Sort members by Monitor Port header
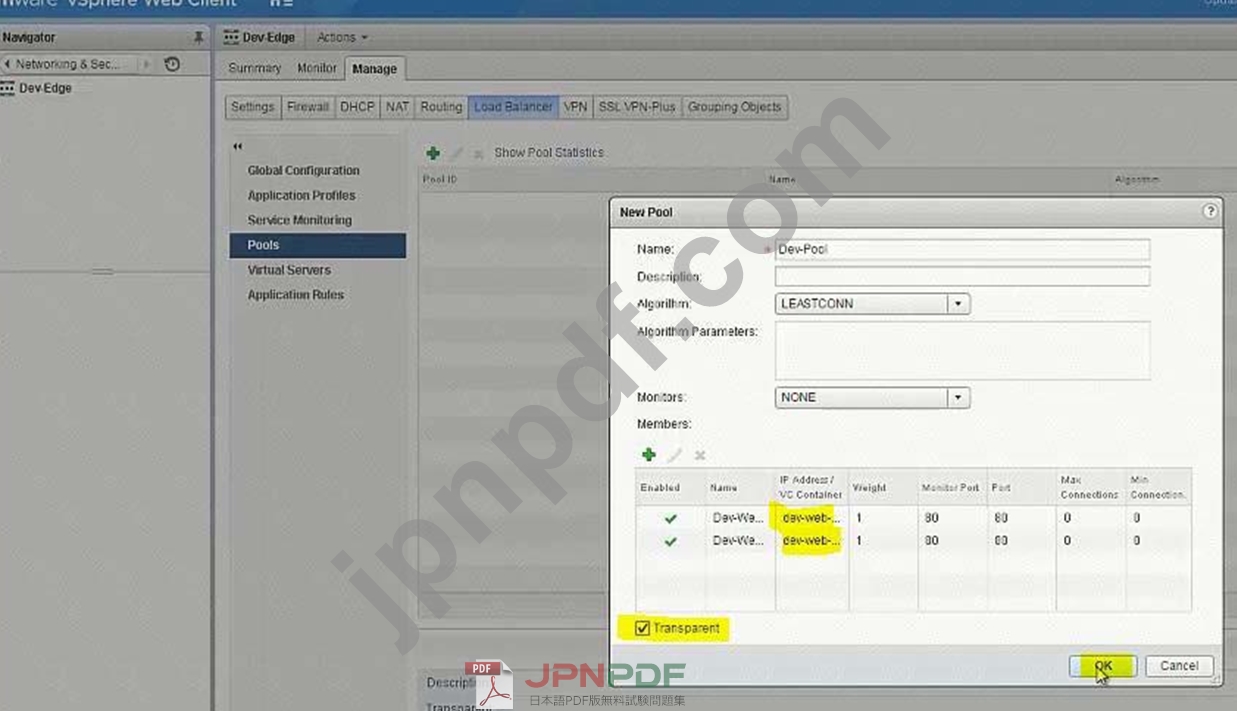The image size is (1237, 711). point(952,488)
